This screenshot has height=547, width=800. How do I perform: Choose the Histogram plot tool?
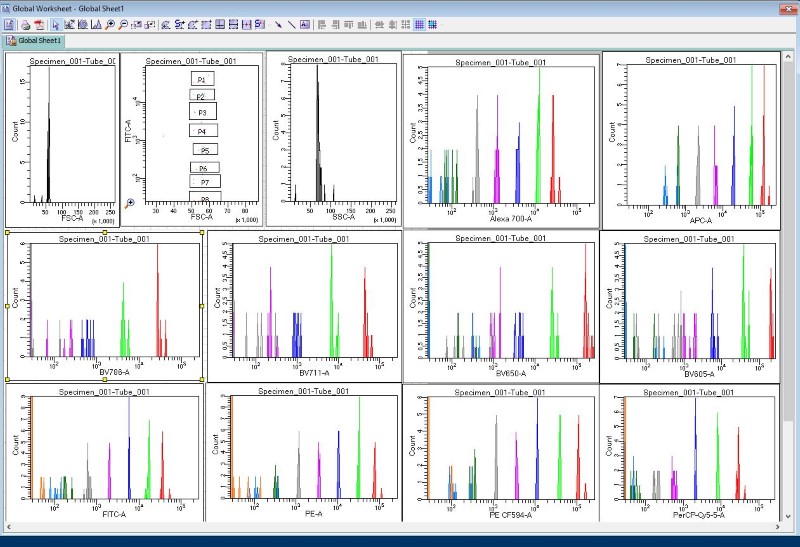pos(96,24)
